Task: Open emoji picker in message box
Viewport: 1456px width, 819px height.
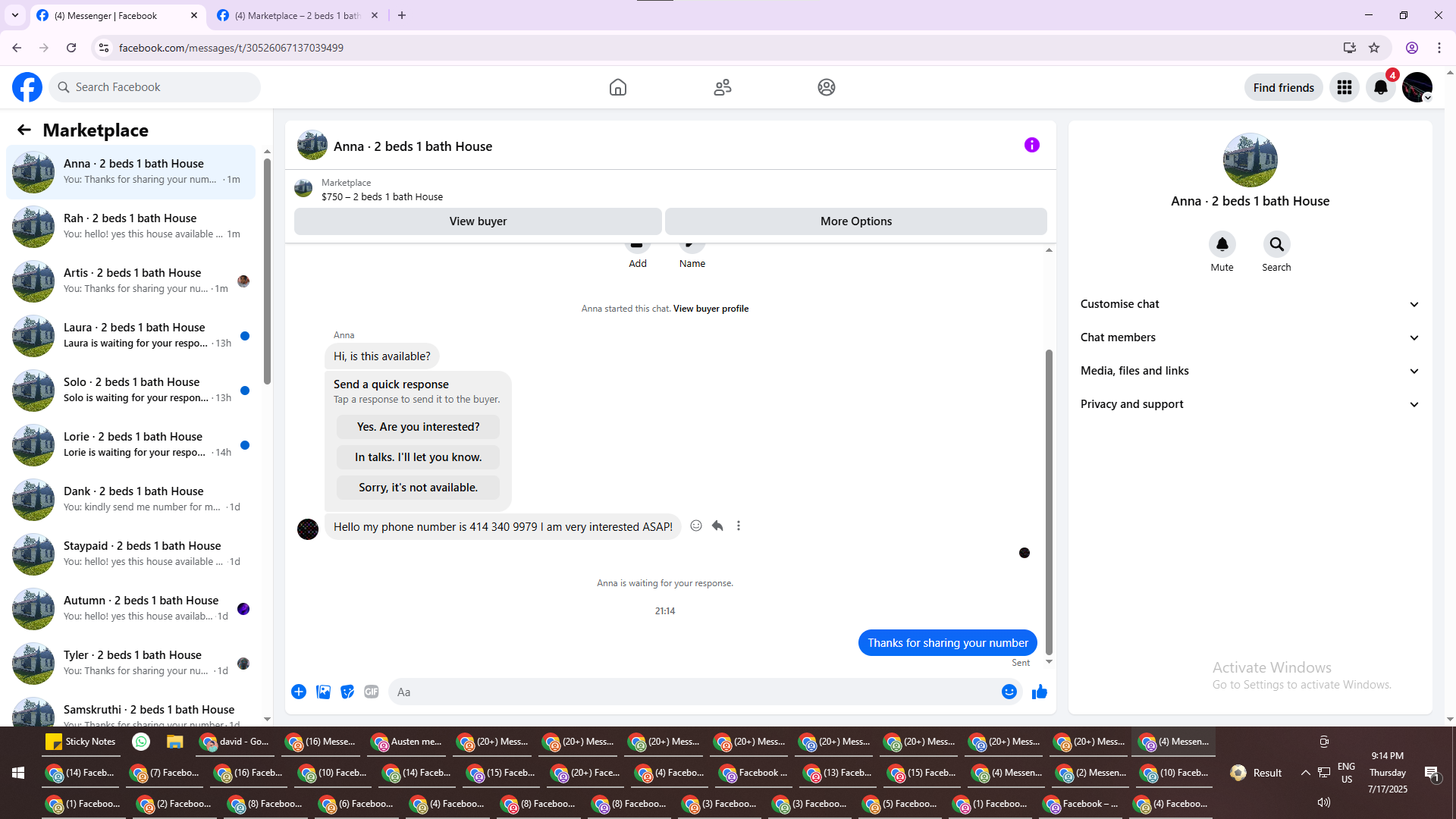Action: 1009,692
